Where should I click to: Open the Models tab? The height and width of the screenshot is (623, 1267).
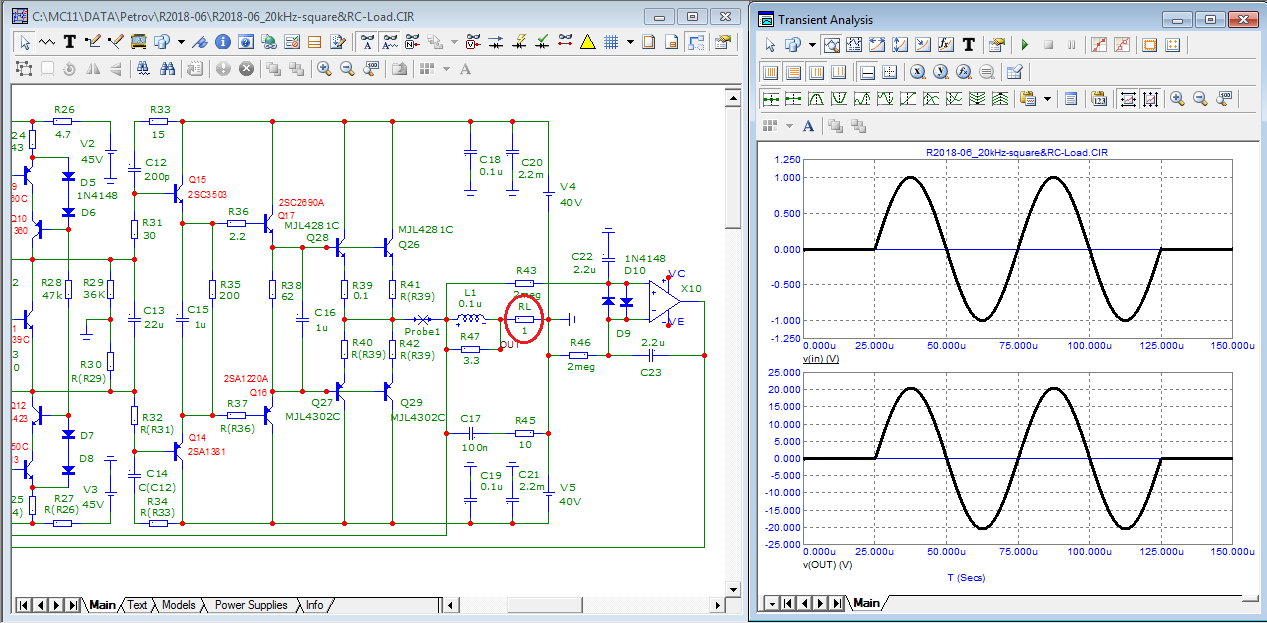178,605
